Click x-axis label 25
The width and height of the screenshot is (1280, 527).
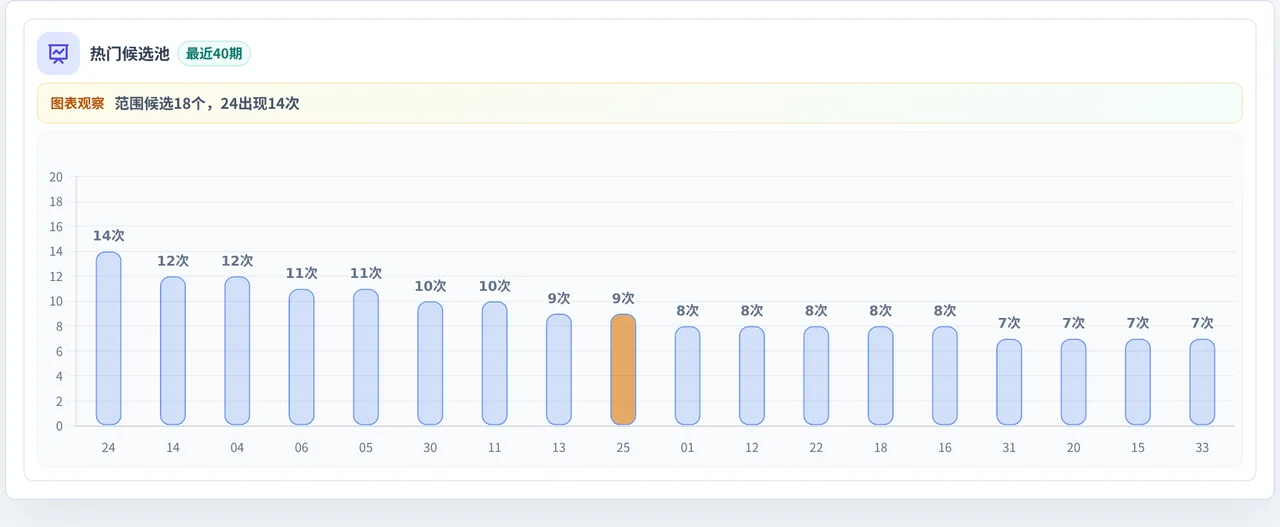tap(623, 448)
